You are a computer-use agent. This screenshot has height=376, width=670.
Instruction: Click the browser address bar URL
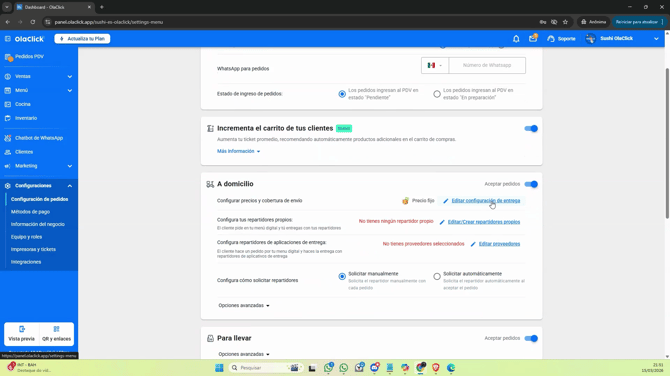109,22
